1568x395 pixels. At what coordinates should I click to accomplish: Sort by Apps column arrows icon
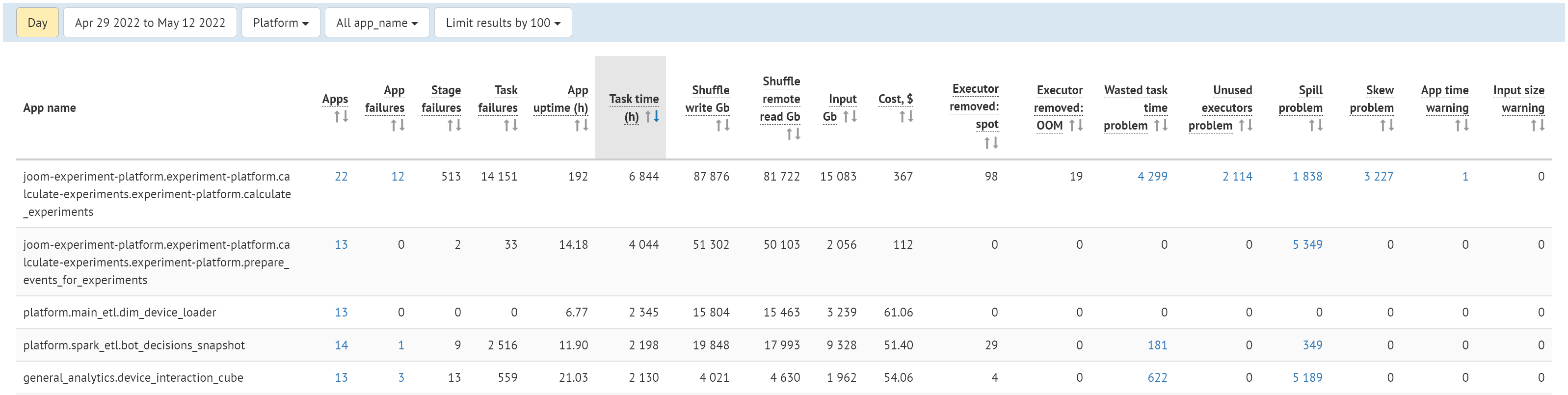pyautogui.click(x=341, y=116)
